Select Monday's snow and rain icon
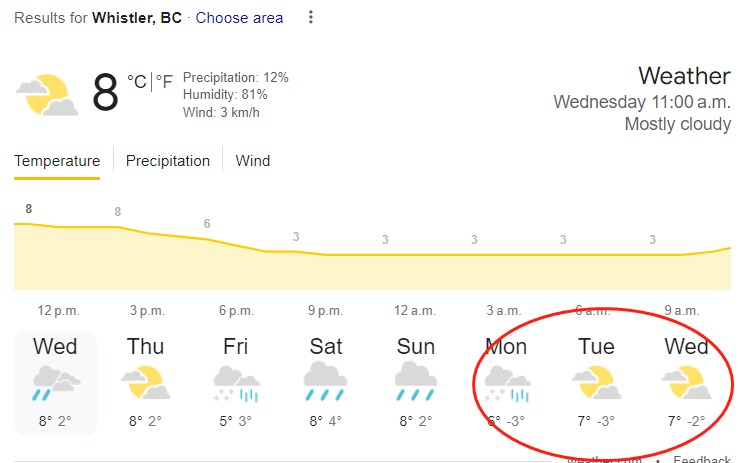Viewport: 739px width, 463px height. pos(508,383)
